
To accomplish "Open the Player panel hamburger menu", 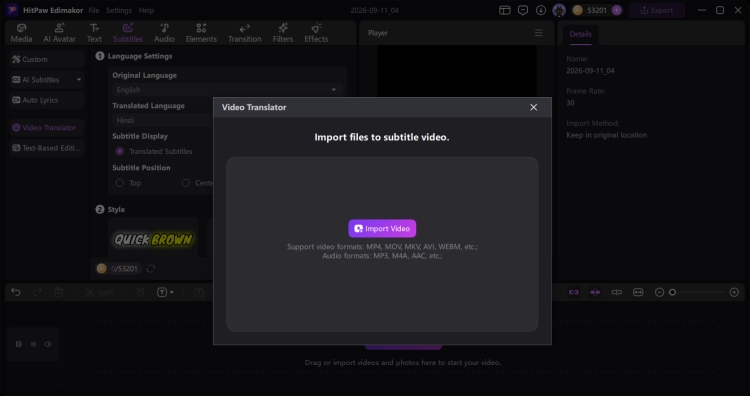I will coord(539,33).
